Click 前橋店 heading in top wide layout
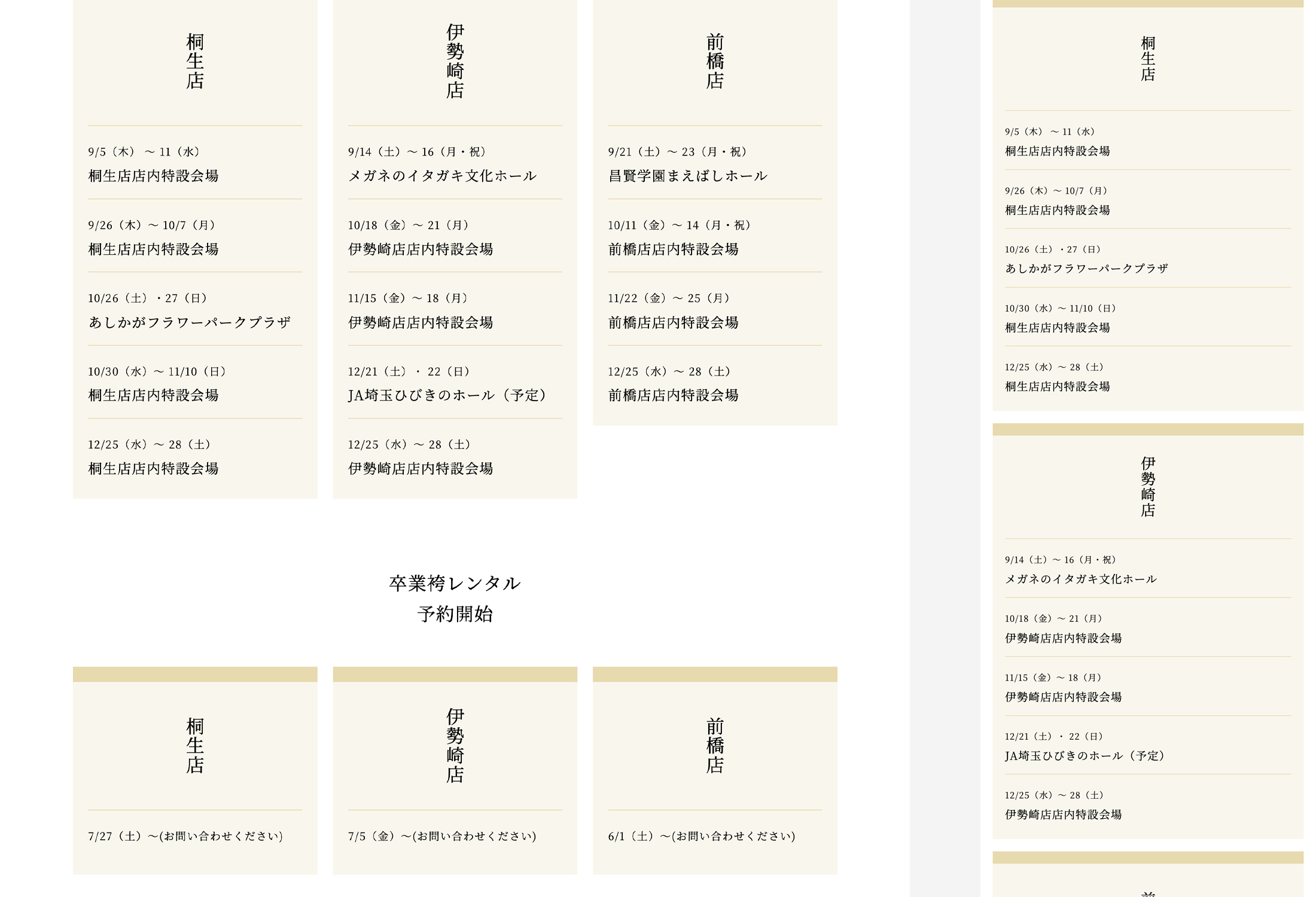Image resolution: width=1316 pixels, height=897 pixels. tap(715, 61)
